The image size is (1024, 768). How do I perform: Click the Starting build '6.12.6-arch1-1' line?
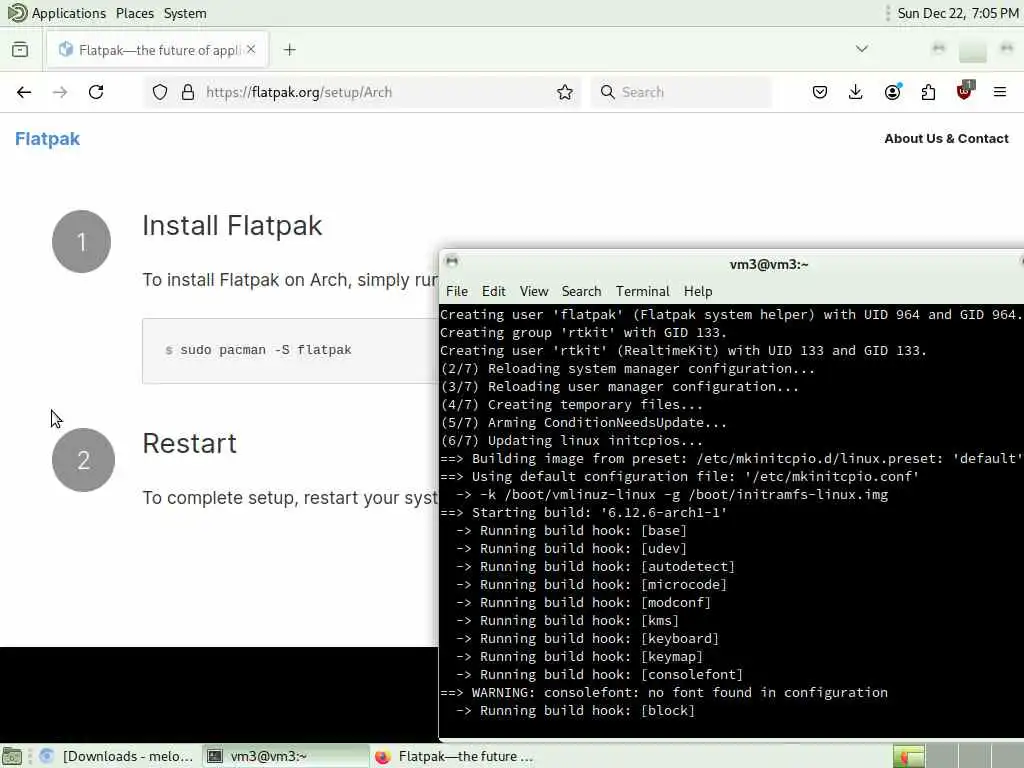(583, 513)
